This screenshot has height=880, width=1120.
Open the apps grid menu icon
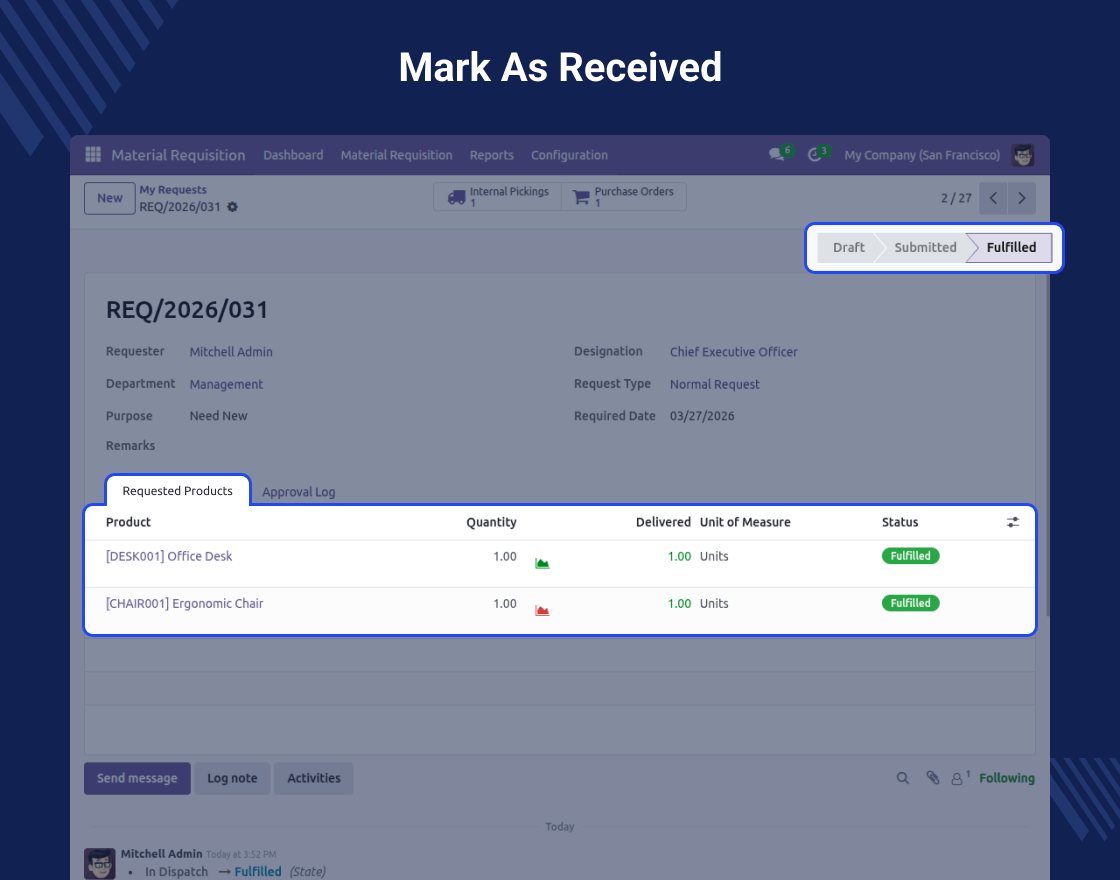pos(93,155)
